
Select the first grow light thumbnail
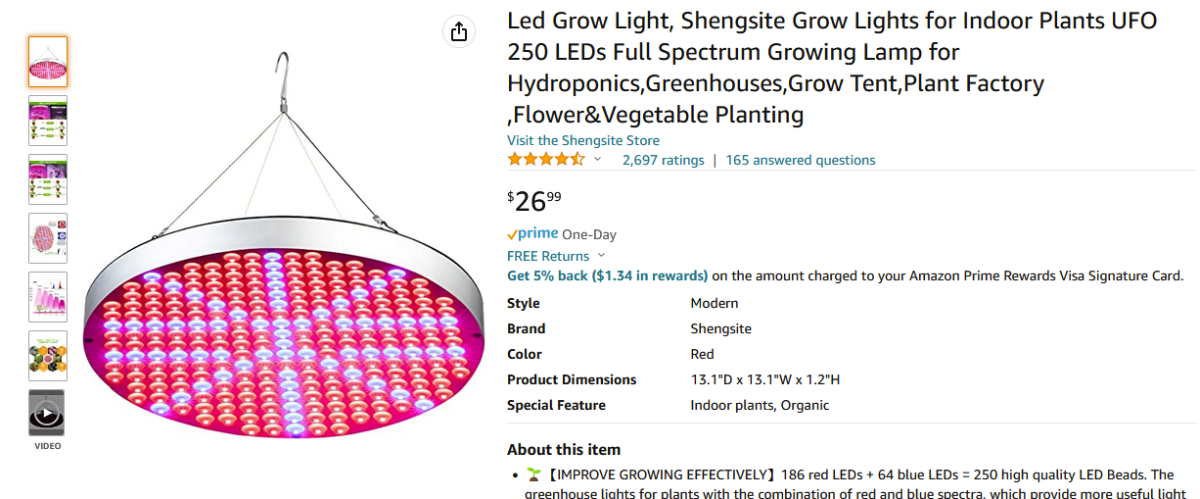coord(47,61)
